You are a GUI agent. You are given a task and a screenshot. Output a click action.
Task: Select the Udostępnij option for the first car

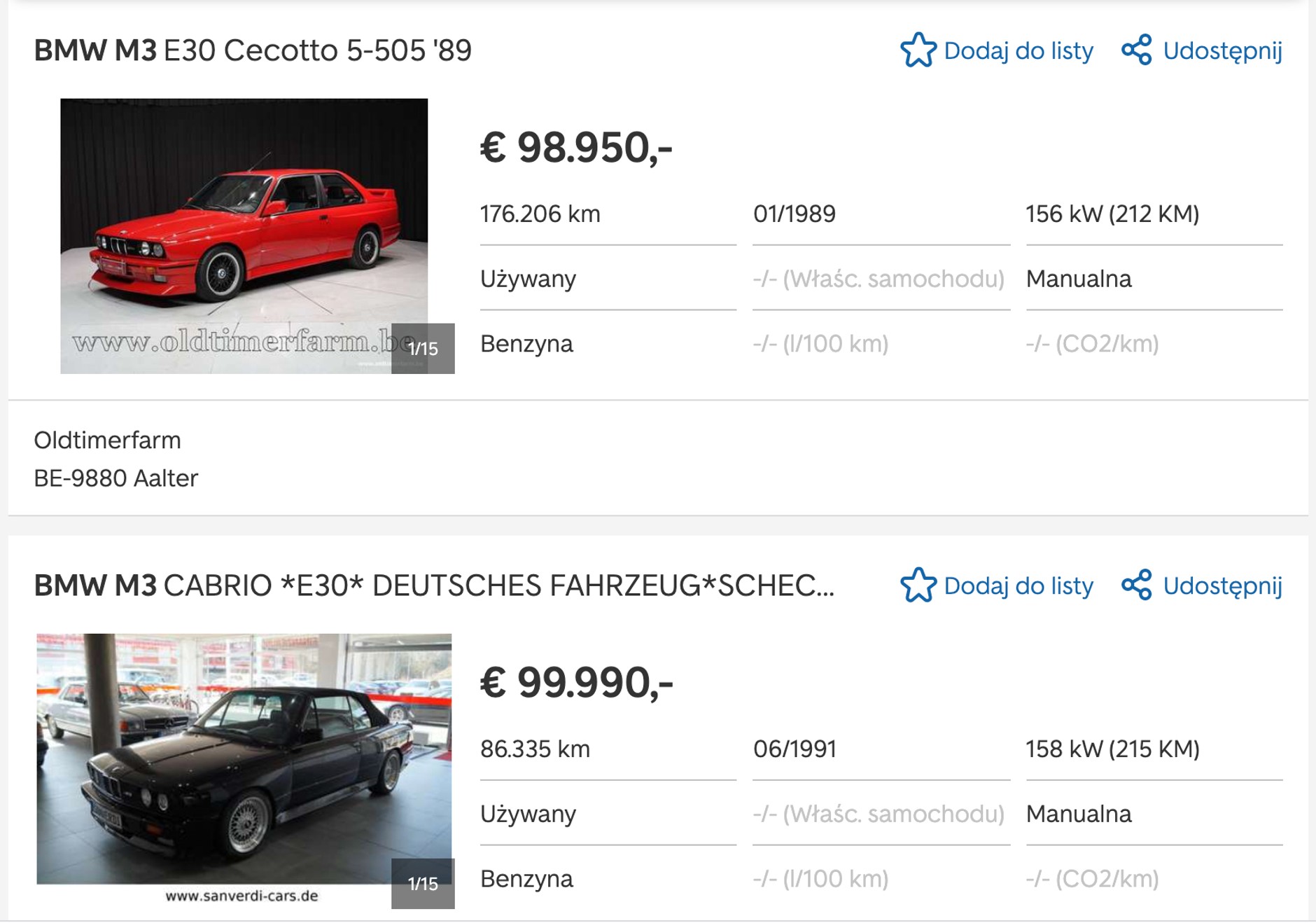click(x=1223, y=50)
